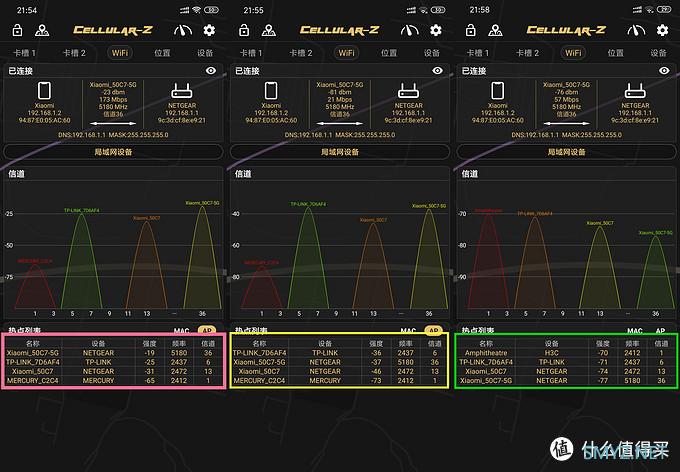Tap the 57 Mbps link speed on 21:58 screen

pyautogui.click(x=566, y=100)
